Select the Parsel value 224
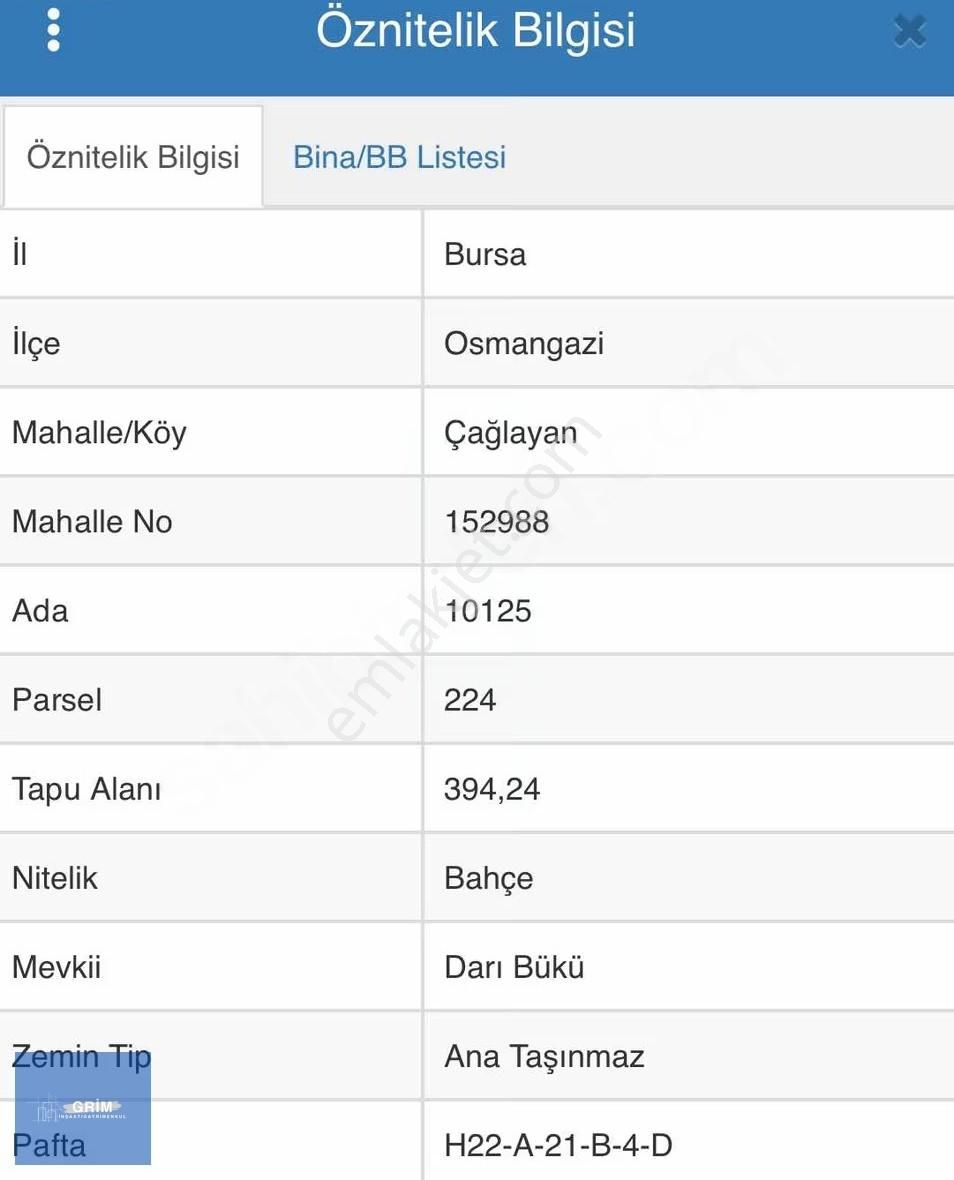 point(471,700)
